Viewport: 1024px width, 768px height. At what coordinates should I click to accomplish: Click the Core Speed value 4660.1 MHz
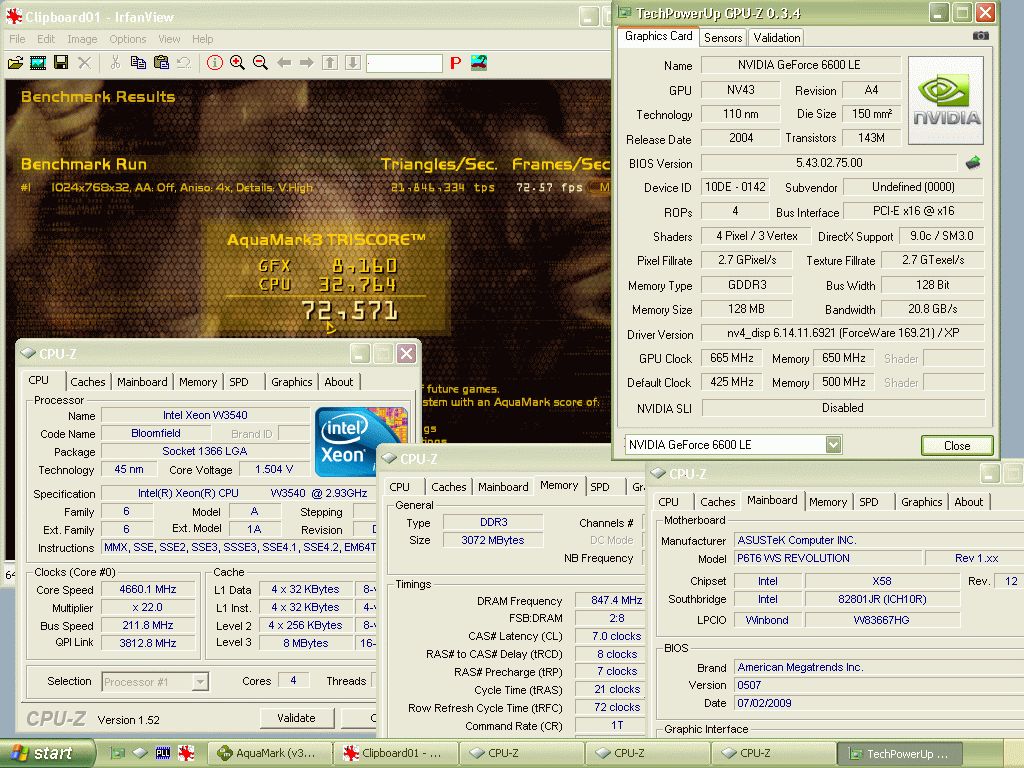point(148,589)
